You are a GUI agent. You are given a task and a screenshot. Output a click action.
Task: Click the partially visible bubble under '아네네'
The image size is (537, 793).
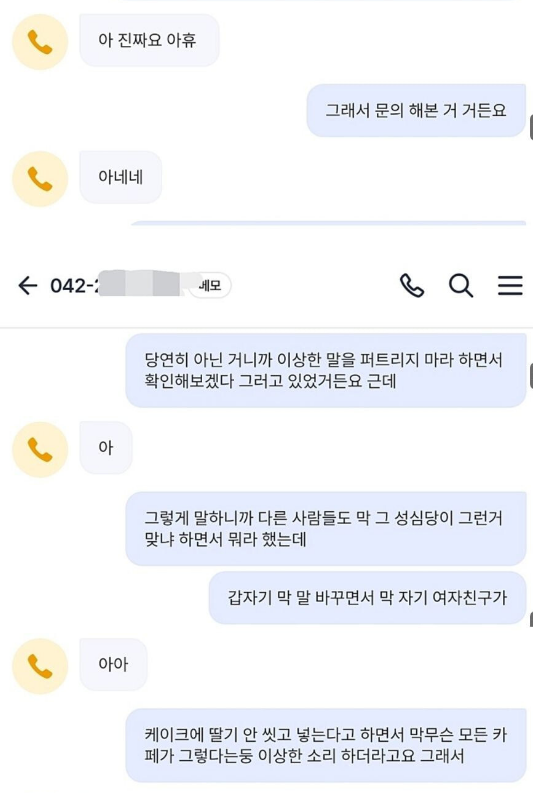tap(328, 223)
